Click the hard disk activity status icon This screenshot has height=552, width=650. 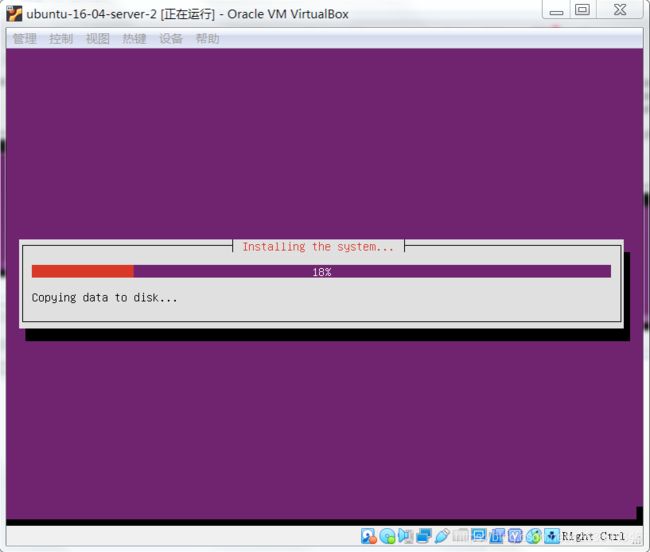(369, 536)
